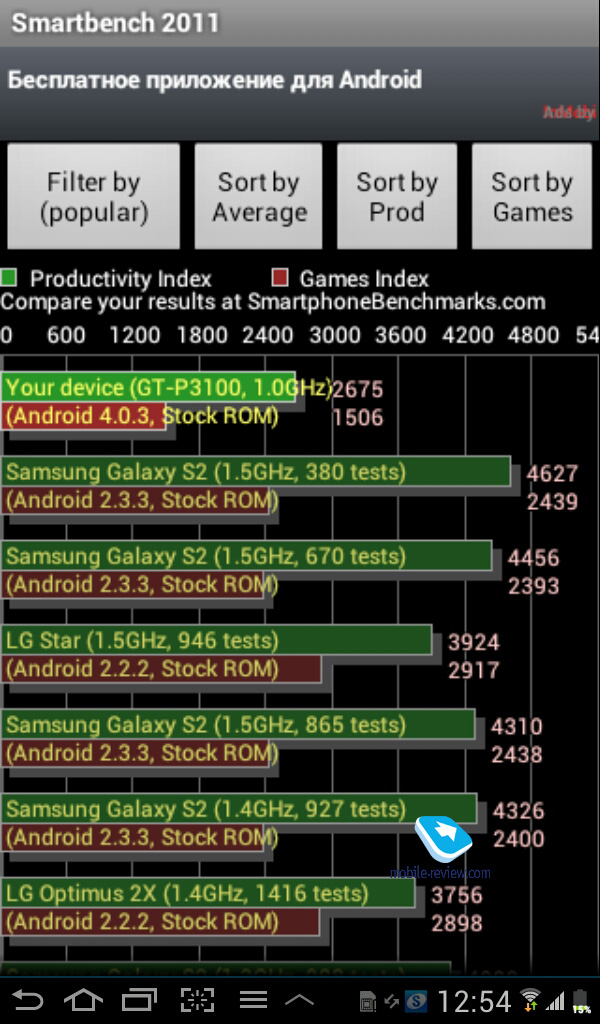Tap the 'Your device (GT-P3100, 1.0GHz)' bar

click(148, 387)
